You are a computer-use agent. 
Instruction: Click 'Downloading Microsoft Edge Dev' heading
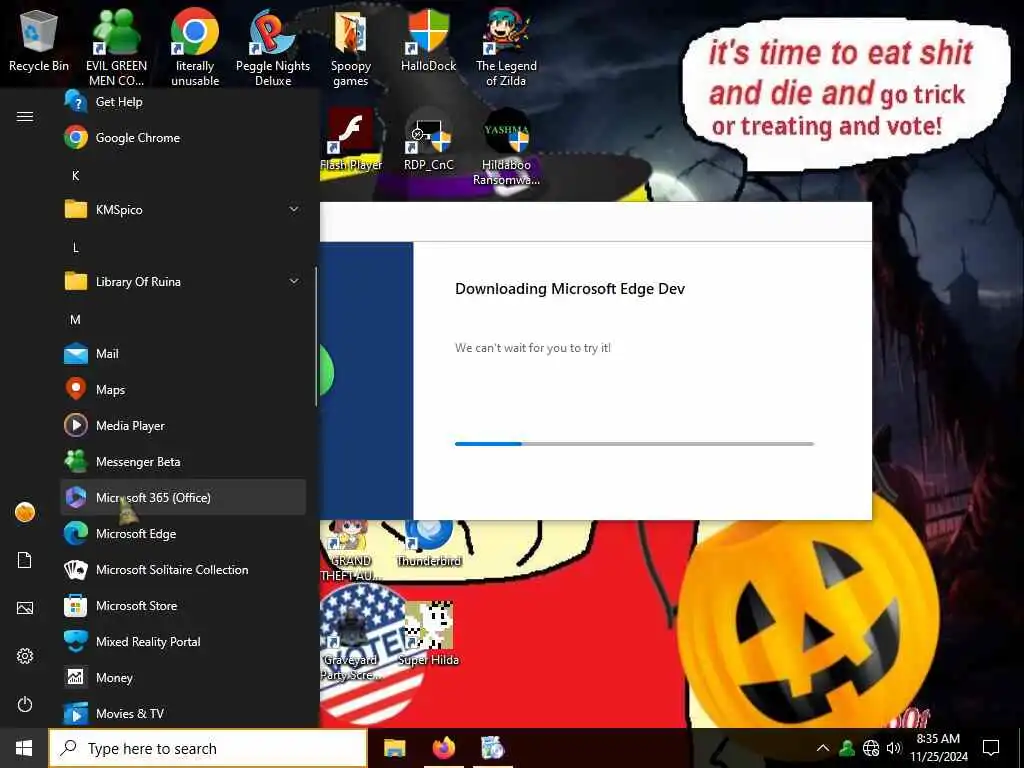point(570,289)
